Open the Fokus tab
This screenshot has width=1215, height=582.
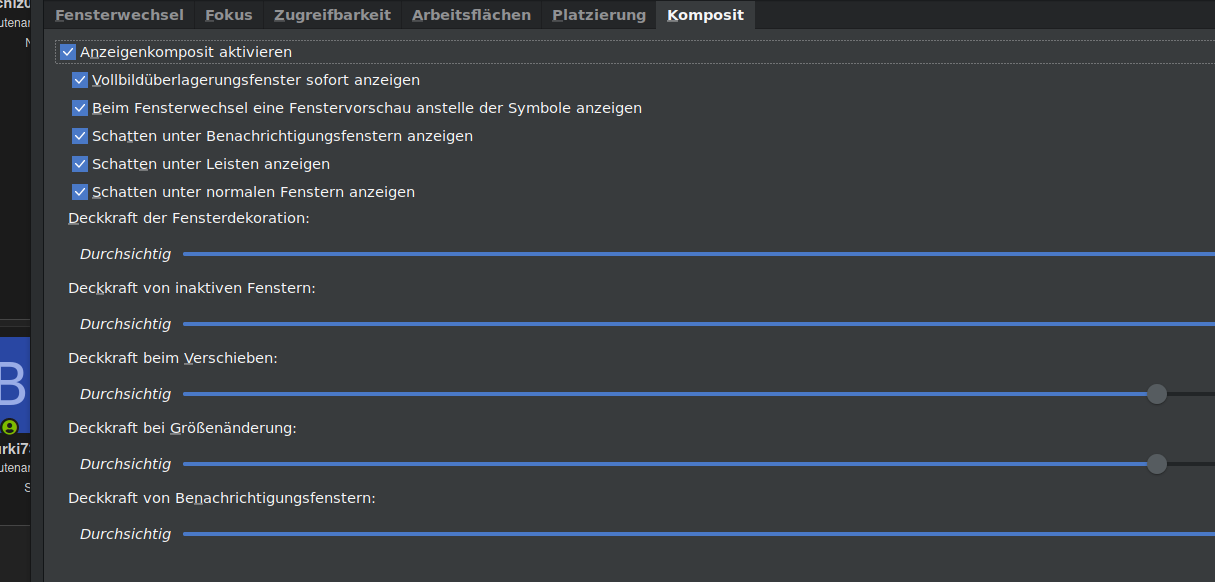pos(228,14)
